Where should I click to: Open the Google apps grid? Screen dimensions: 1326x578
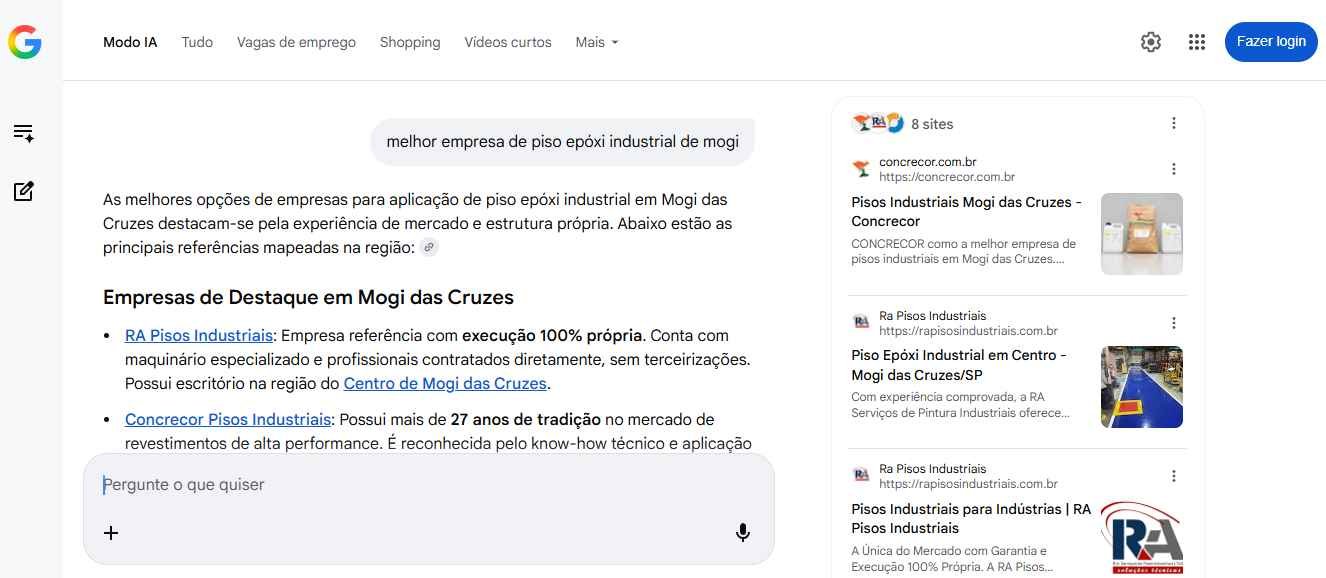click(x=1197, y=42)
